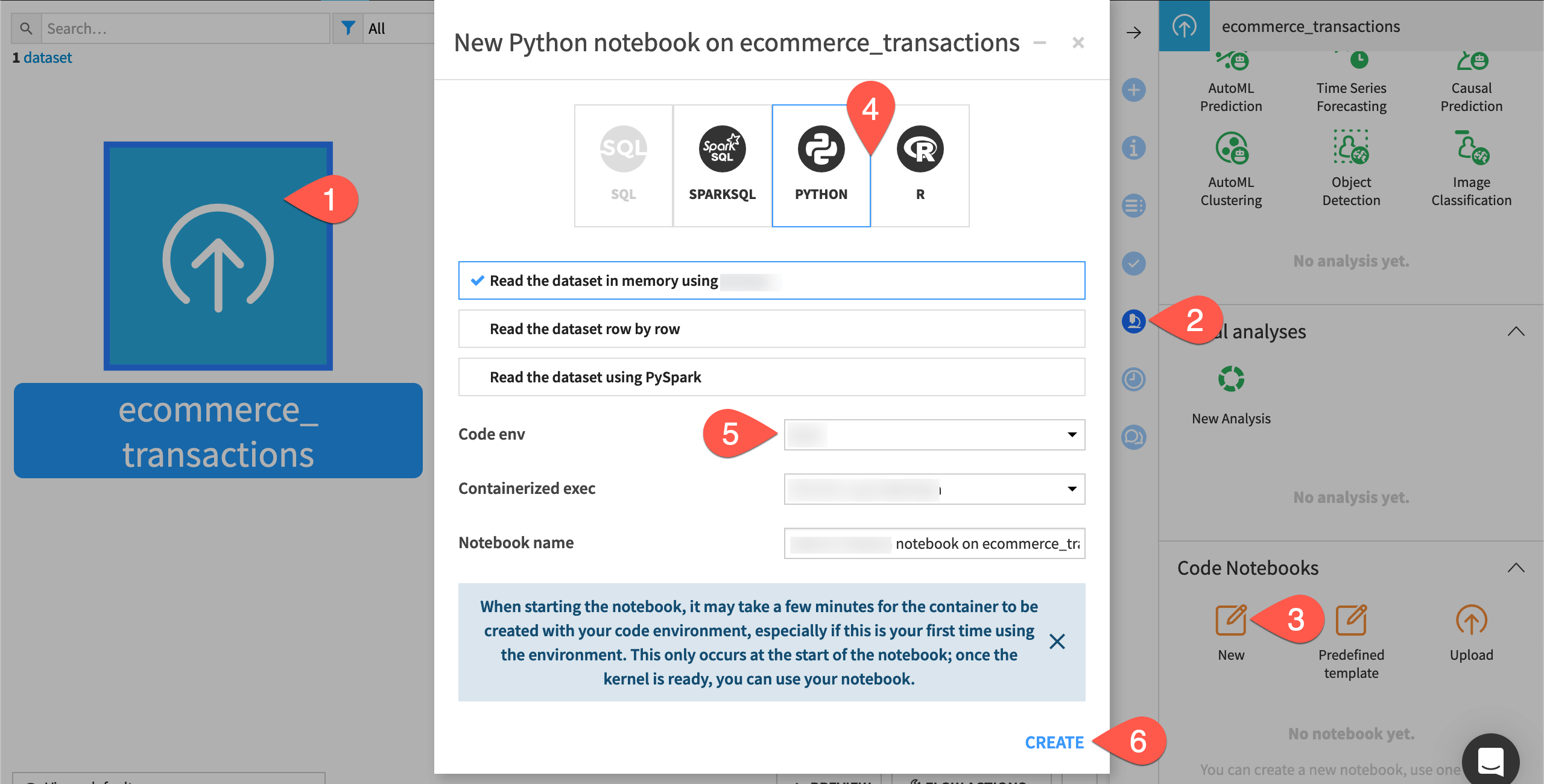Select the SparkSQL notebook type

[x=722, y=165]
